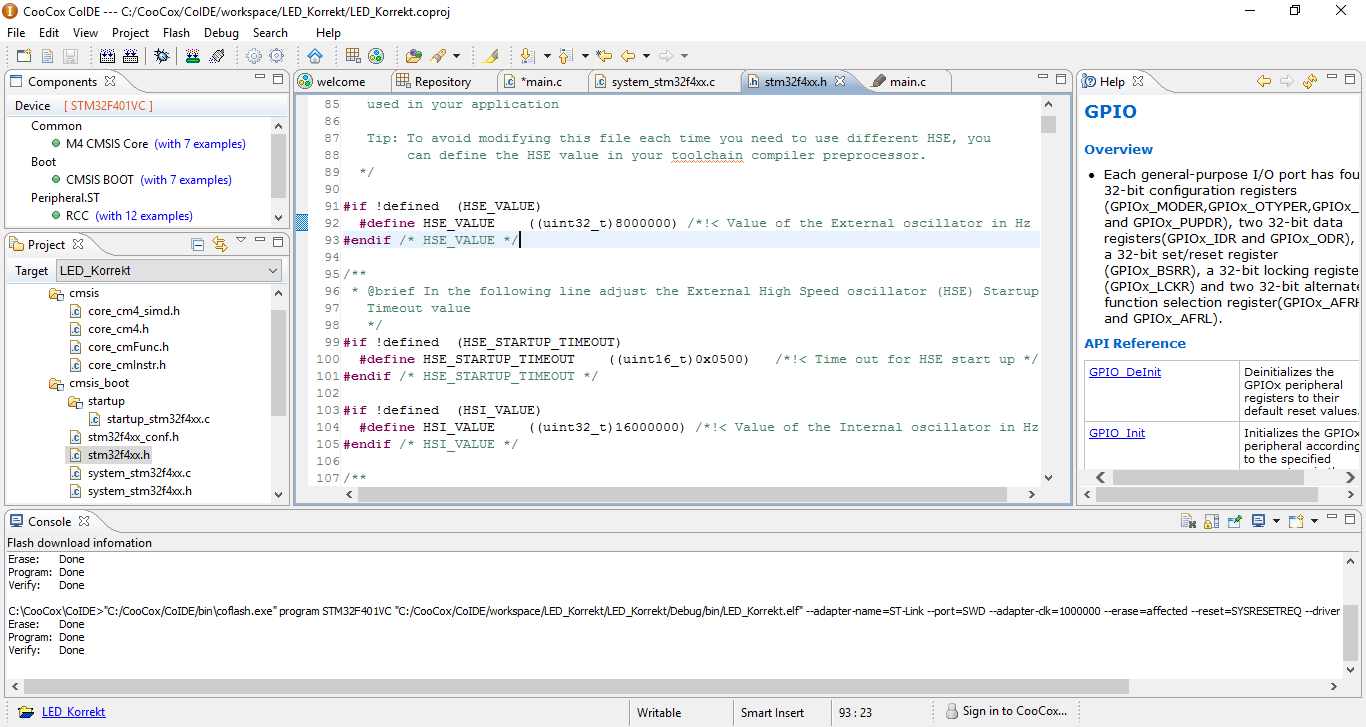This screenshot has width=1366, height=727.
Task: Open the Search toolbar icon dropdown arrow
Action: click(457, 56)
